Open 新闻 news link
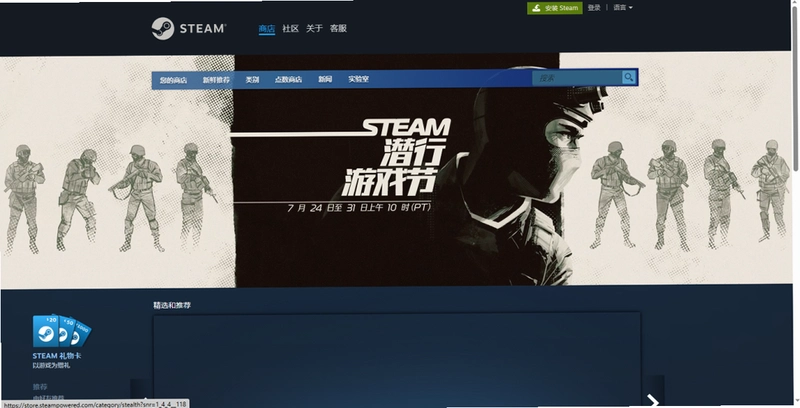This screenshot has width=800, height=408. tap(325, 80)
